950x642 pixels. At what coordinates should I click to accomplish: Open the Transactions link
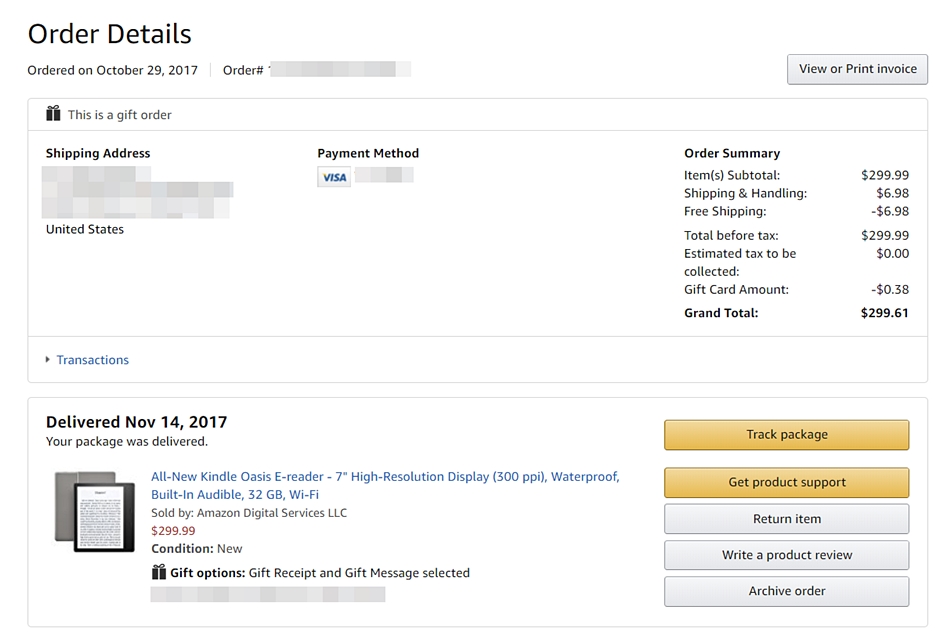(x=93, y=360)
